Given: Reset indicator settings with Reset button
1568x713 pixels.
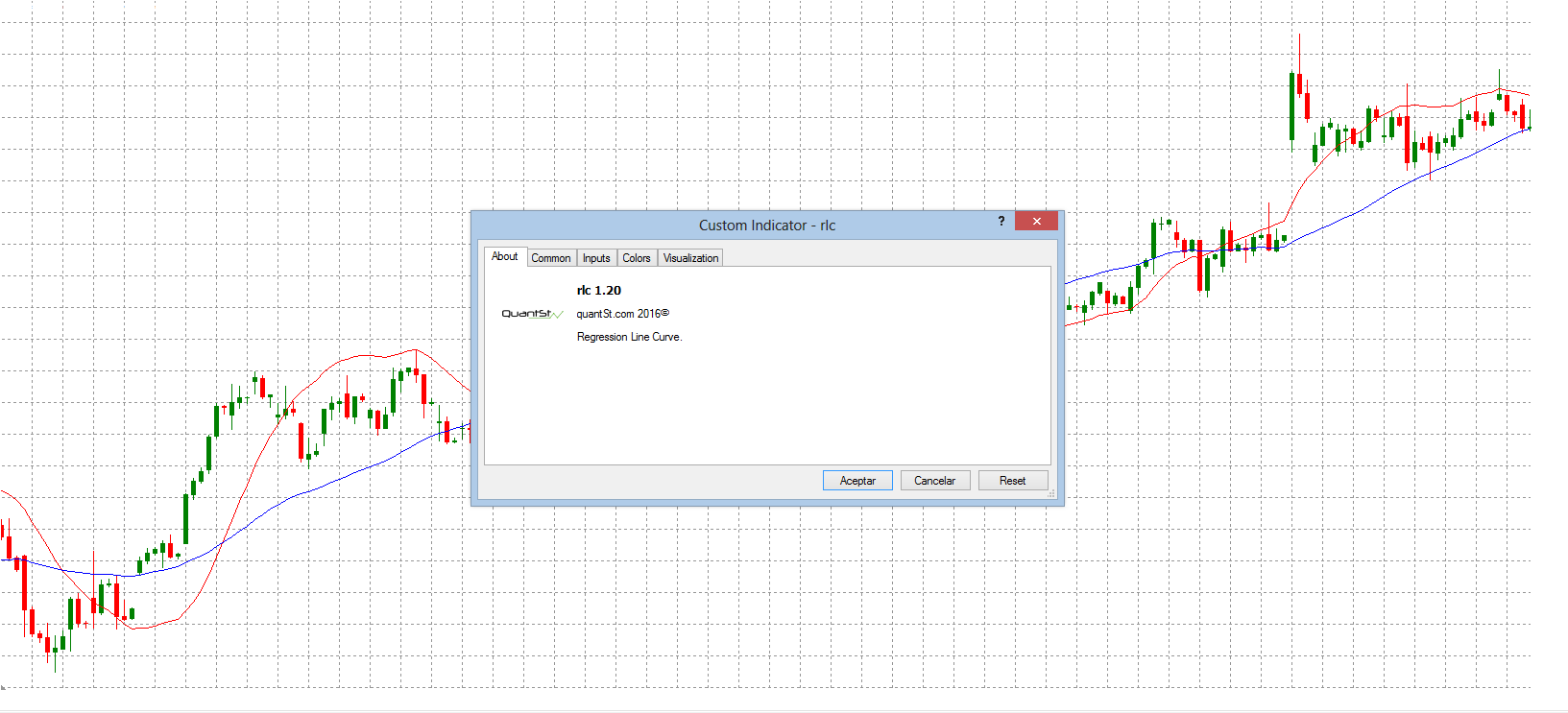Looking at the screenshot, I should pyautogui.click(x=1012, y=481).
